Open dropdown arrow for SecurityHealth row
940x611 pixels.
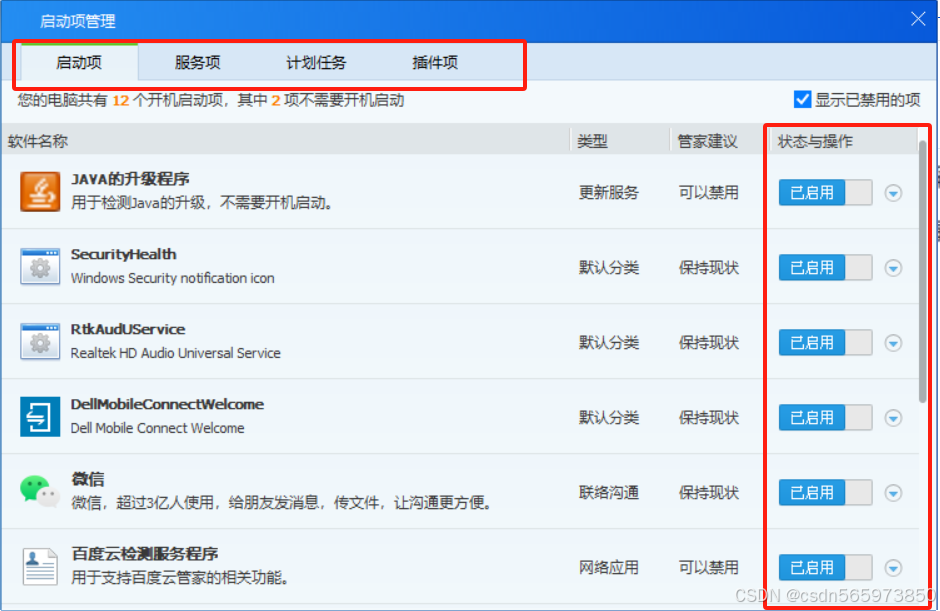(893, 268)
